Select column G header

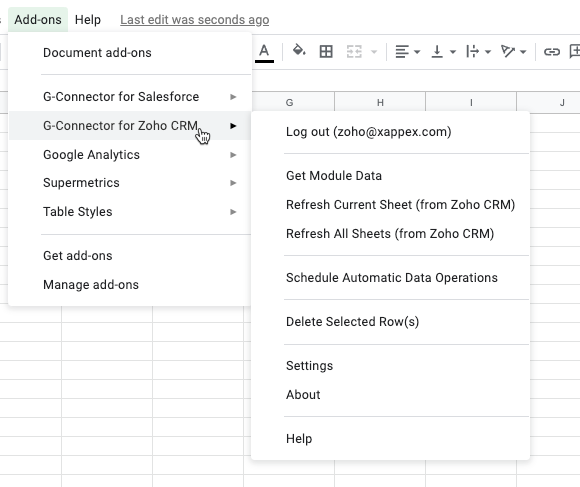(290, 102)
